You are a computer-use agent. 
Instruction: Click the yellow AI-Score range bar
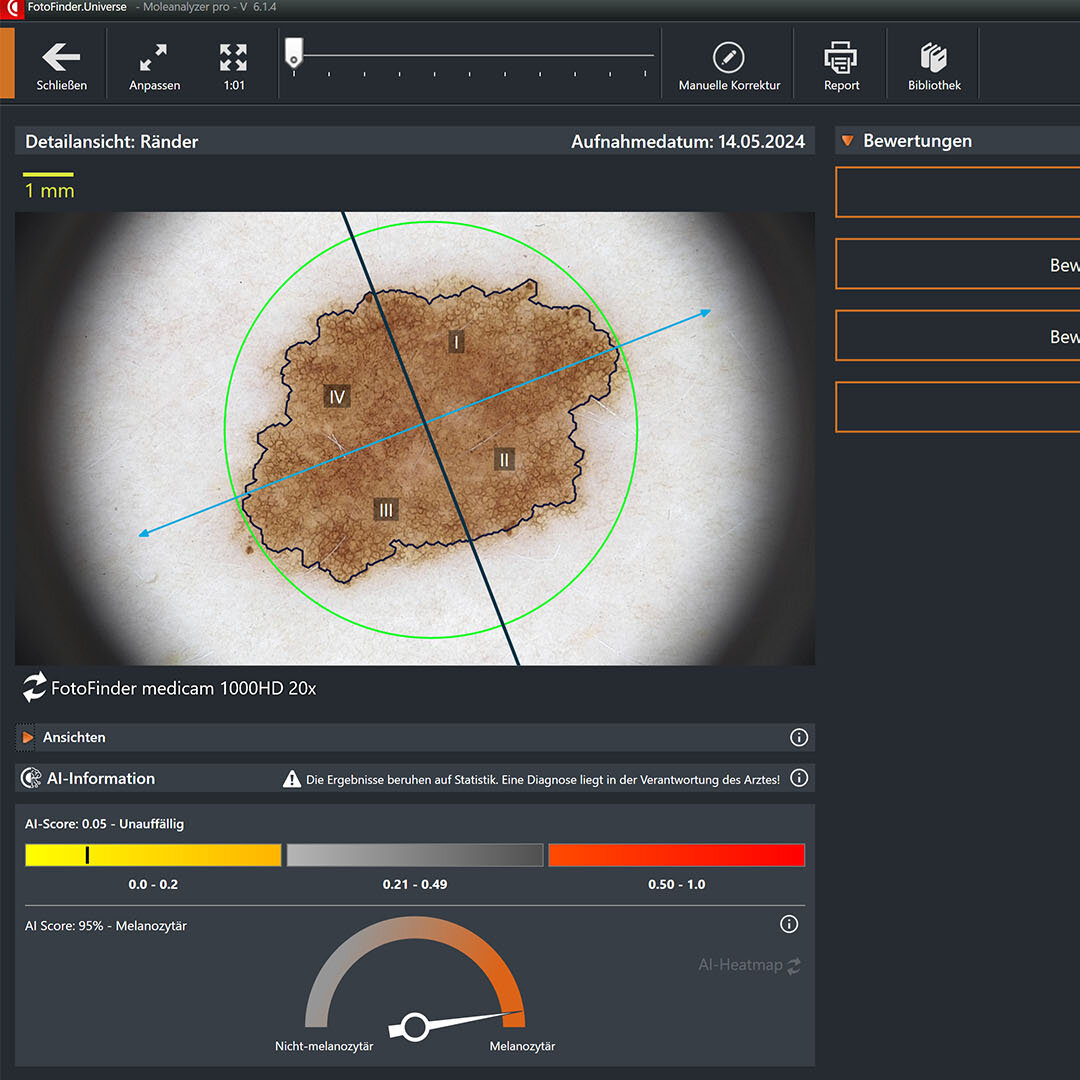coord(153,855)
